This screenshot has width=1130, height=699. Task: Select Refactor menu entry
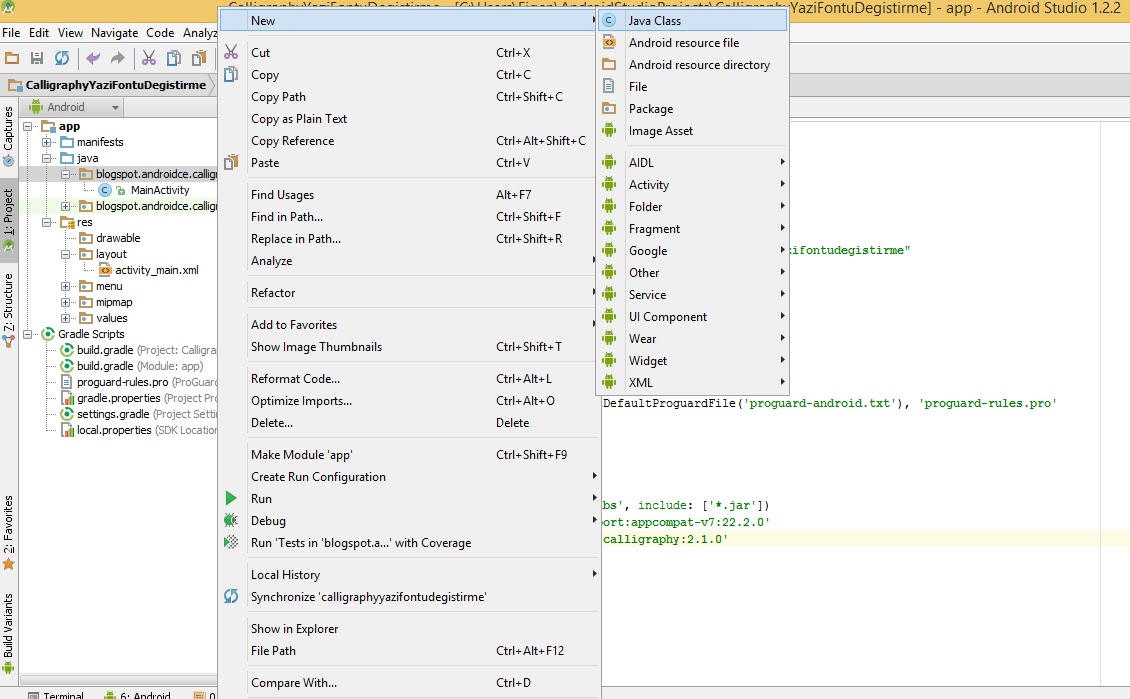pyautogui.click(x=409, y=293)
